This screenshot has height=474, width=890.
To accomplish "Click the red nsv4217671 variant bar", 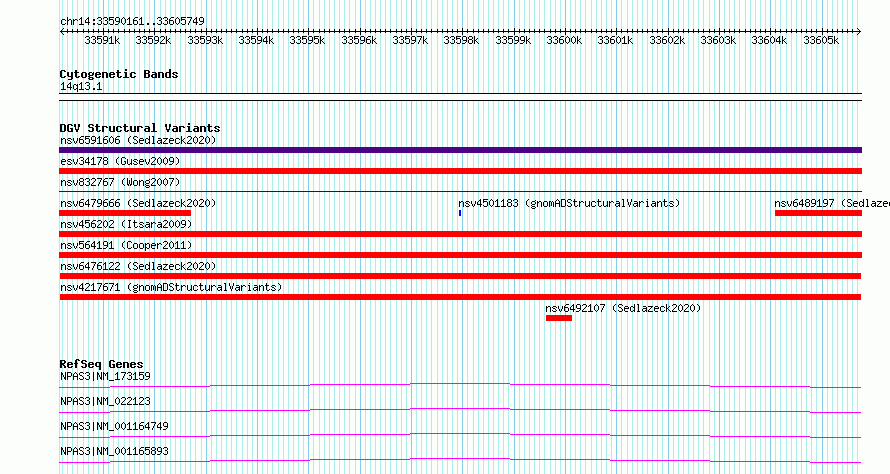I will (460, 297).
